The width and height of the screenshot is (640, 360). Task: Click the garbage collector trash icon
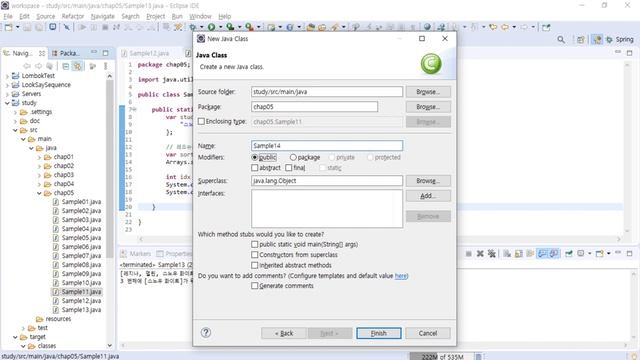[478, 356]
